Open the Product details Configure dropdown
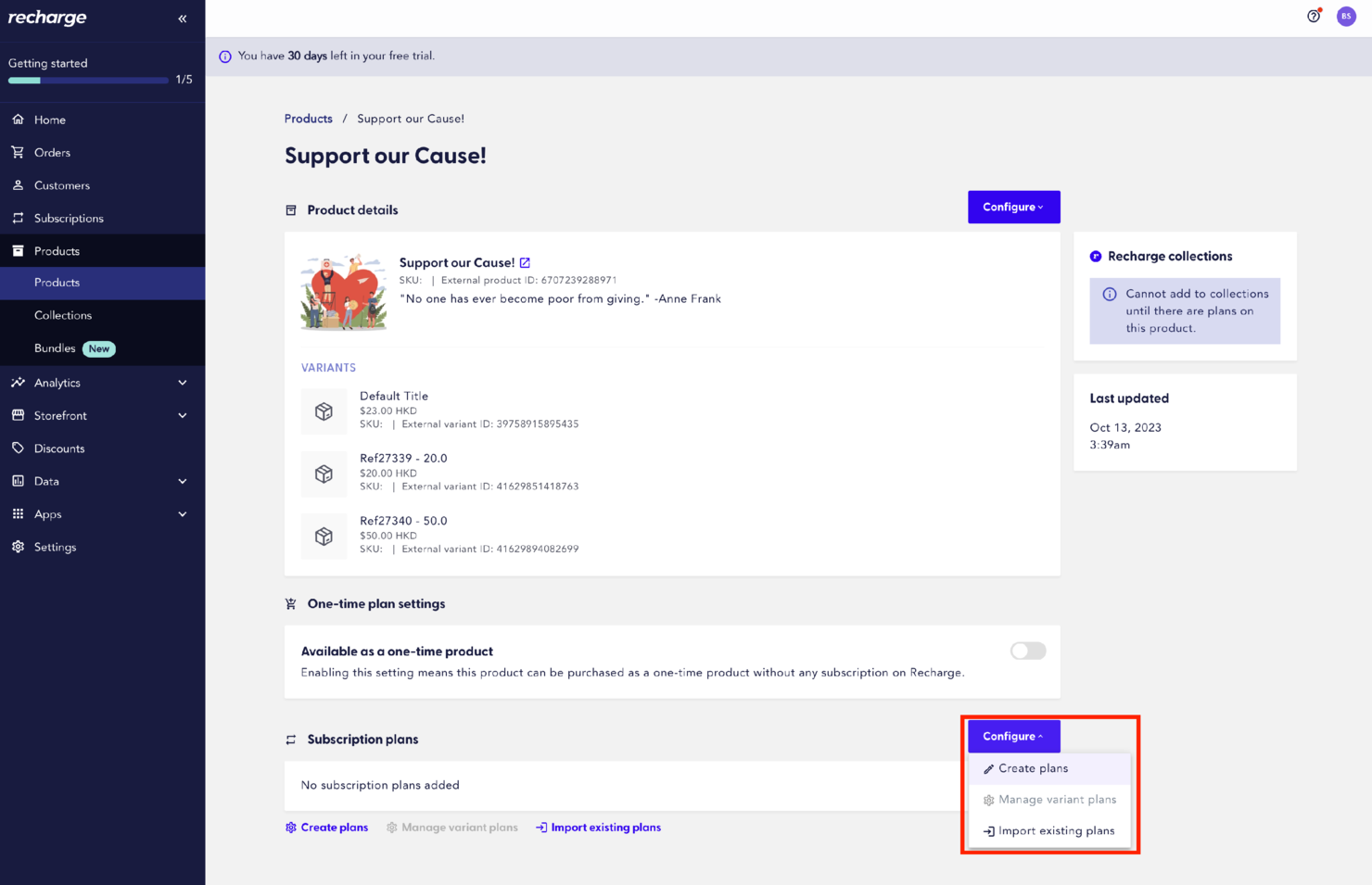Viewport: 1372px width, 885px height. click(x=1014, y=207)
